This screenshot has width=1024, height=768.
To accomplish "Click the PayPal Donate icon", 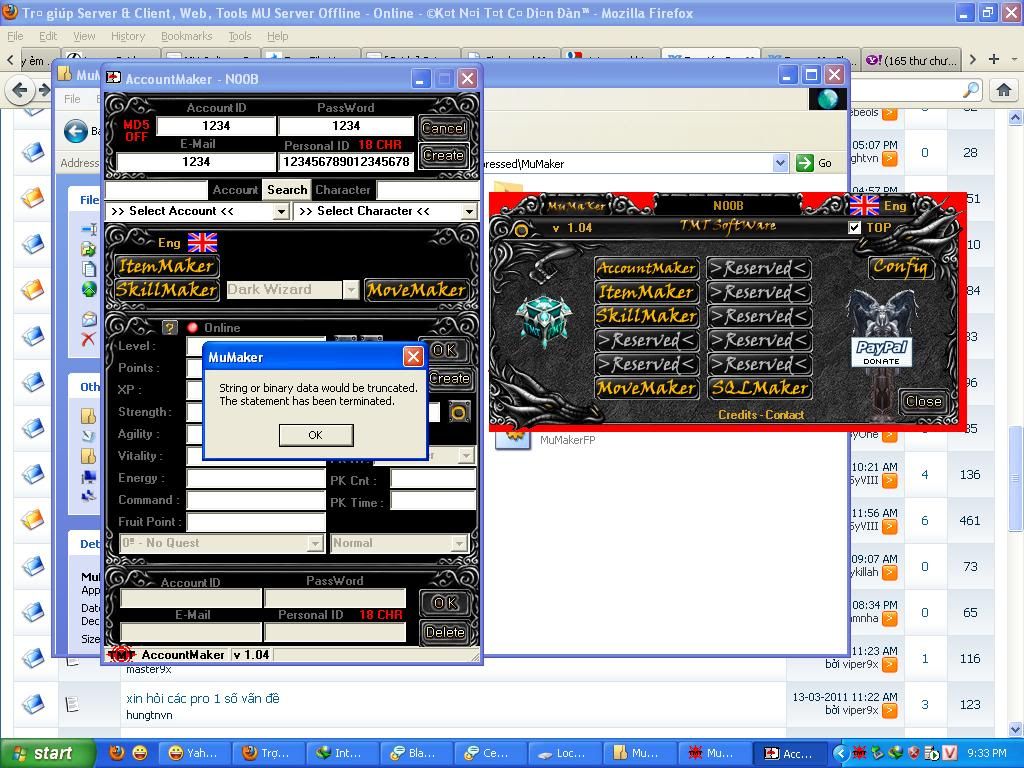I will click(x=882, y=353).
